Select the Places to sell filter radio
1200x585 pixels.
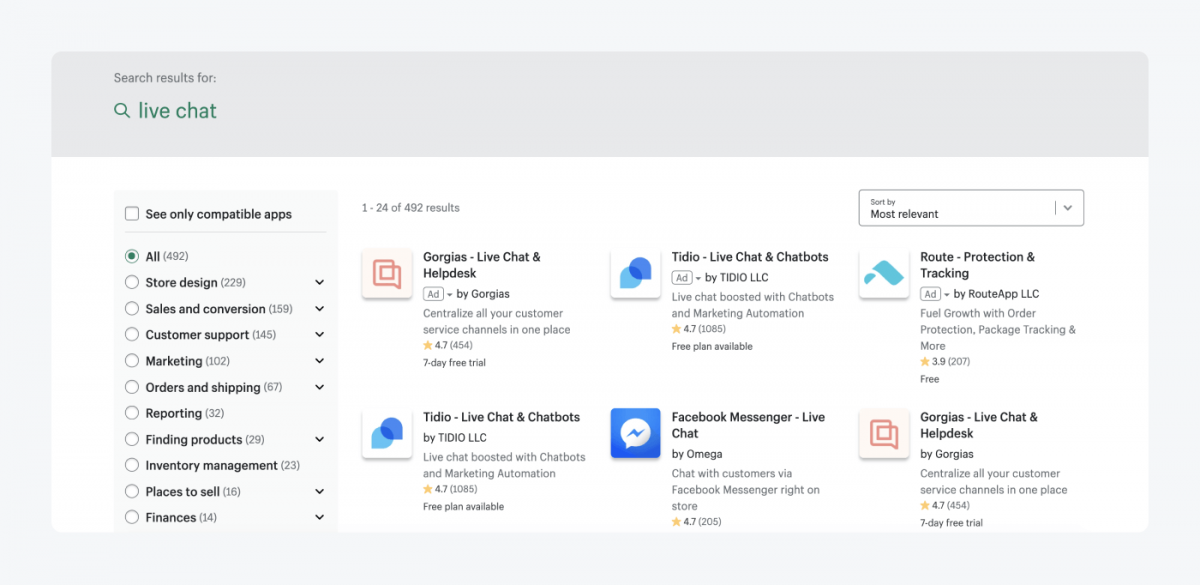[132, 491]
